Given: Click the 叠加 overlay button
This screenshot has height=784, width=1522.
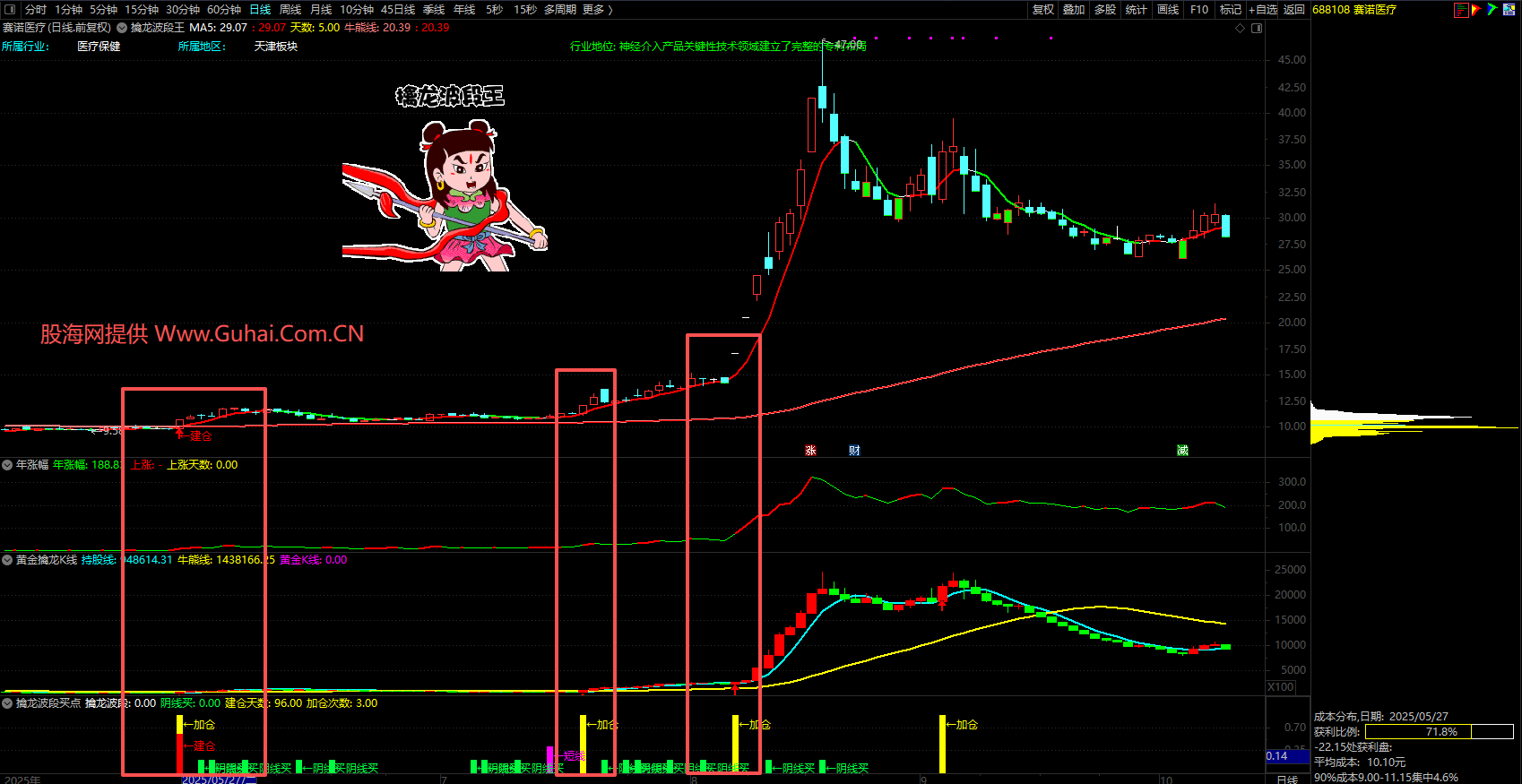Looking at the screenshot, I should pos(1074,10).
